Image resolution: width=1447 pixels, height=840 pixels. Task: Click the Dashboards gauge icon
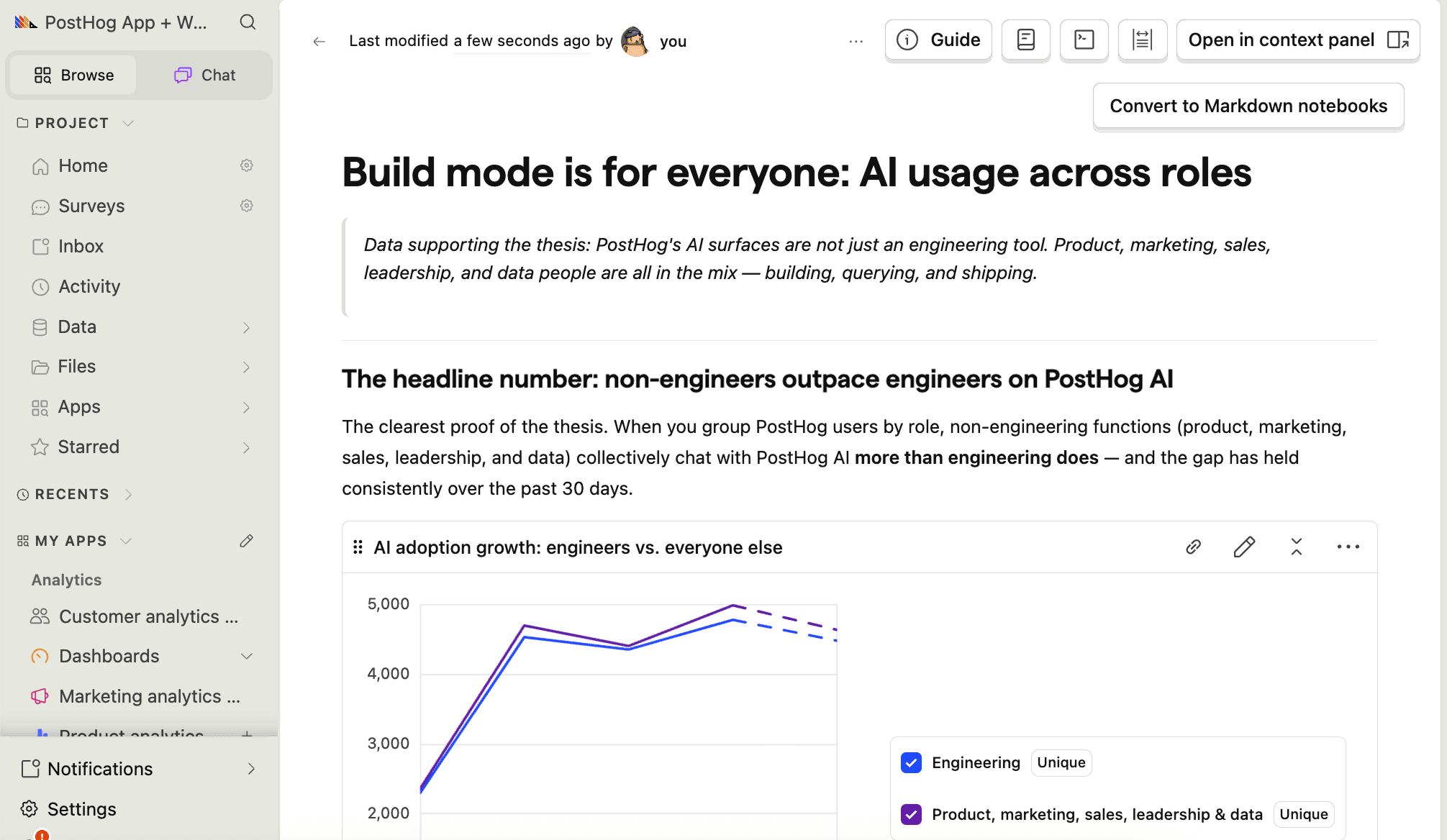pos(40,656)
